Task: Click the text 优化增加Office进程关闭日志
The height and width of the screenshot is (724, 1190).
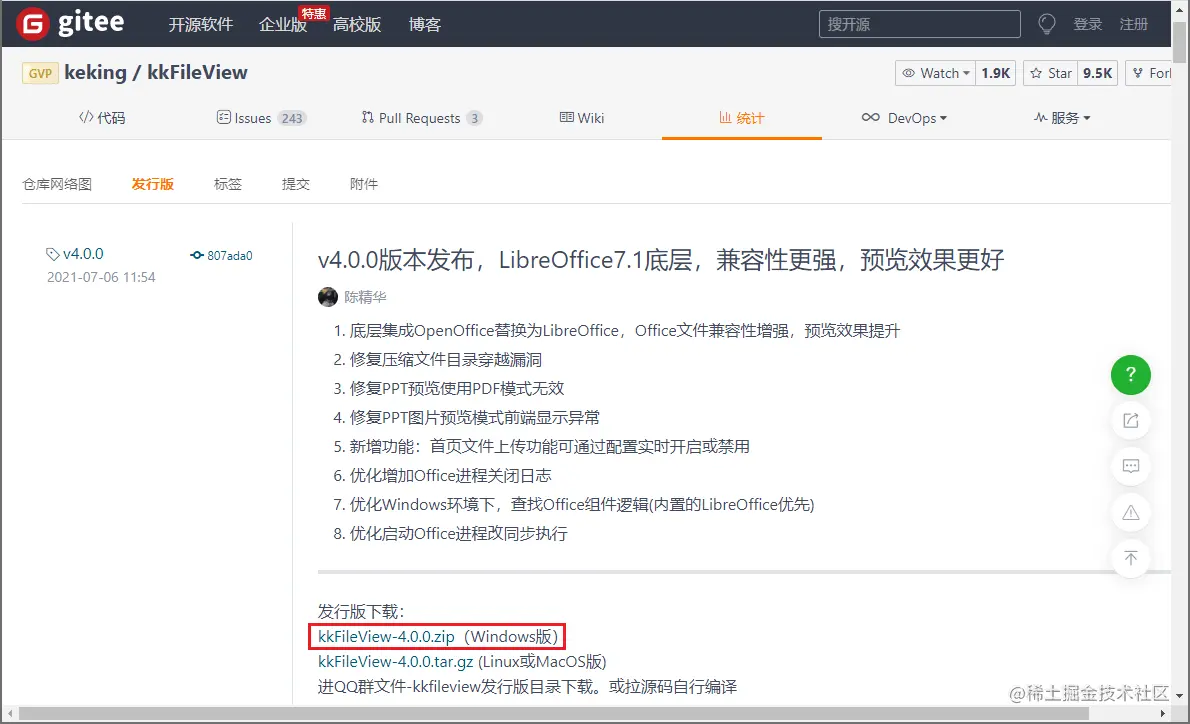Action: pyautogui.click(x=450, y=476)
